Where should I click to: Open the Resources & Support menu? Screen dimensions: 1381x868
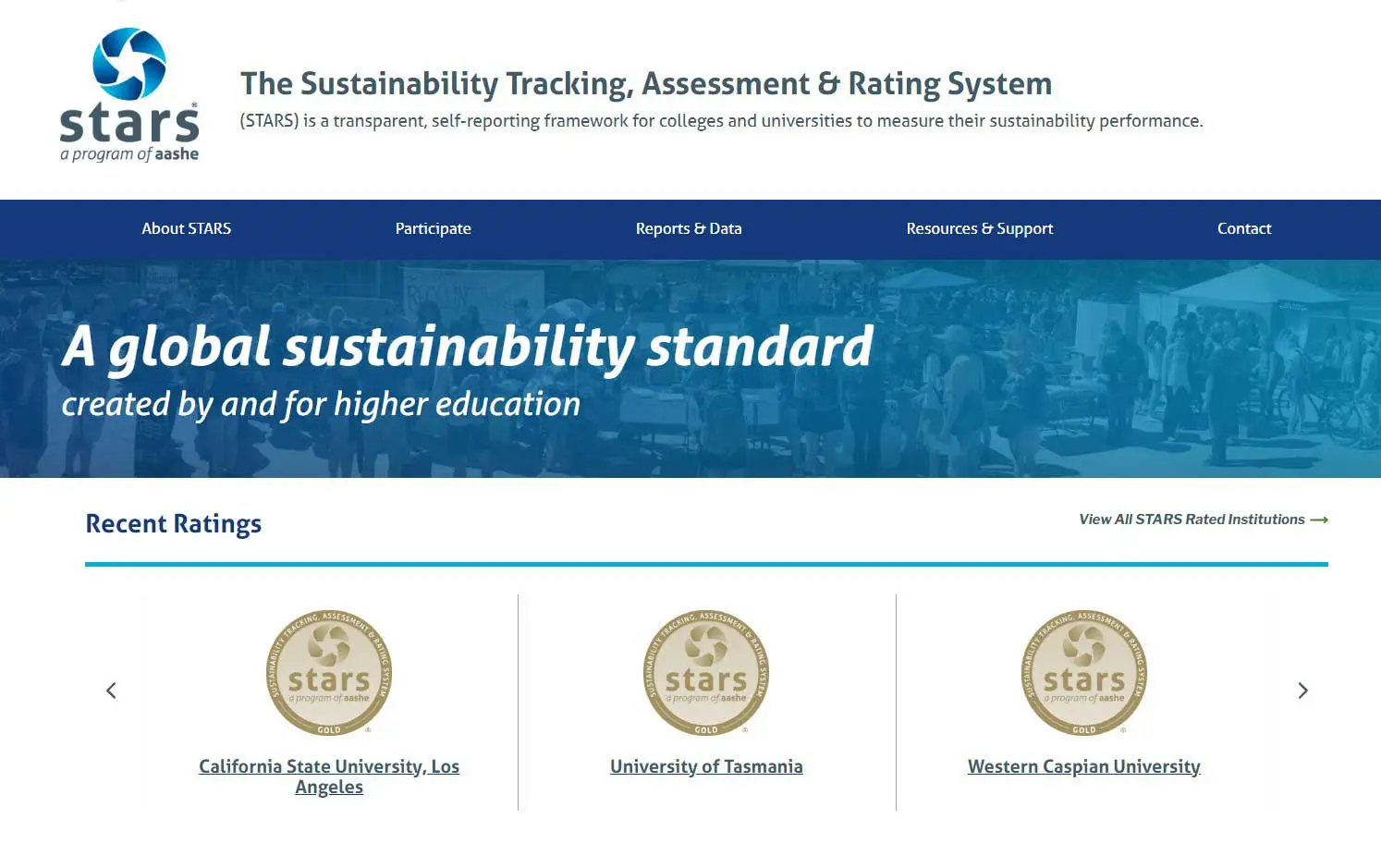pos(980,228)
